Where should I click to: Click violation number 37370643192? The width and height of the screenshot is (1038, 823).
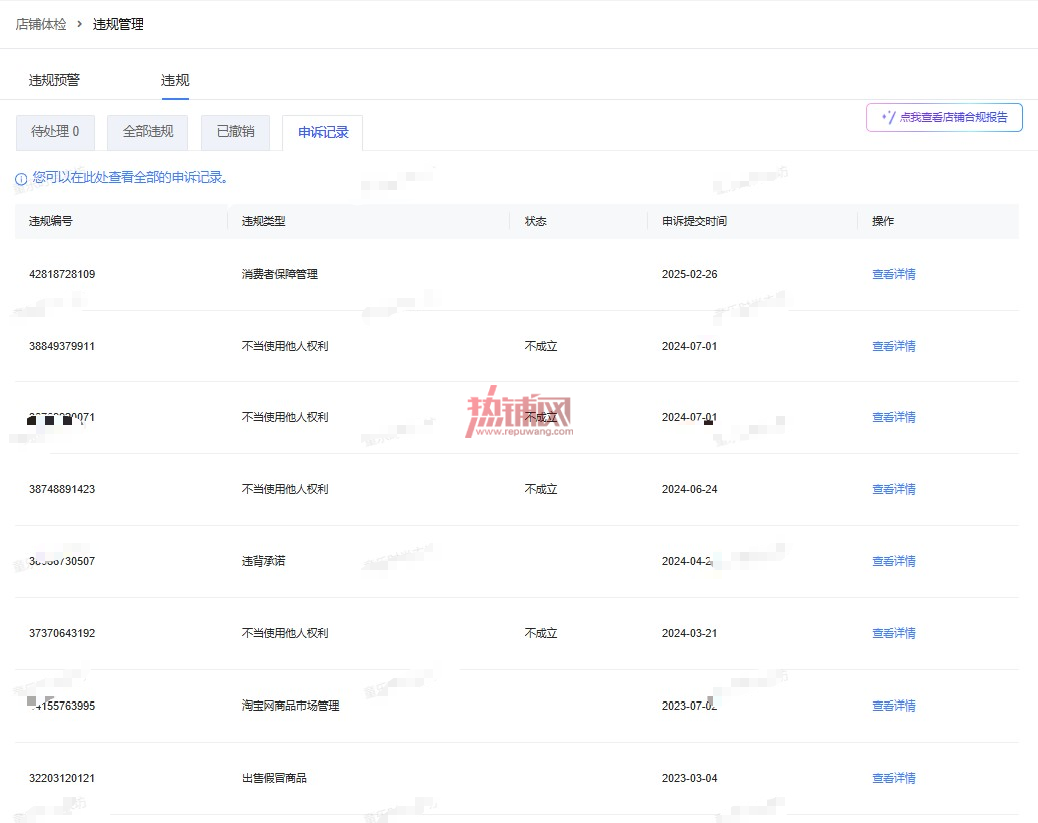pos(62,634)
